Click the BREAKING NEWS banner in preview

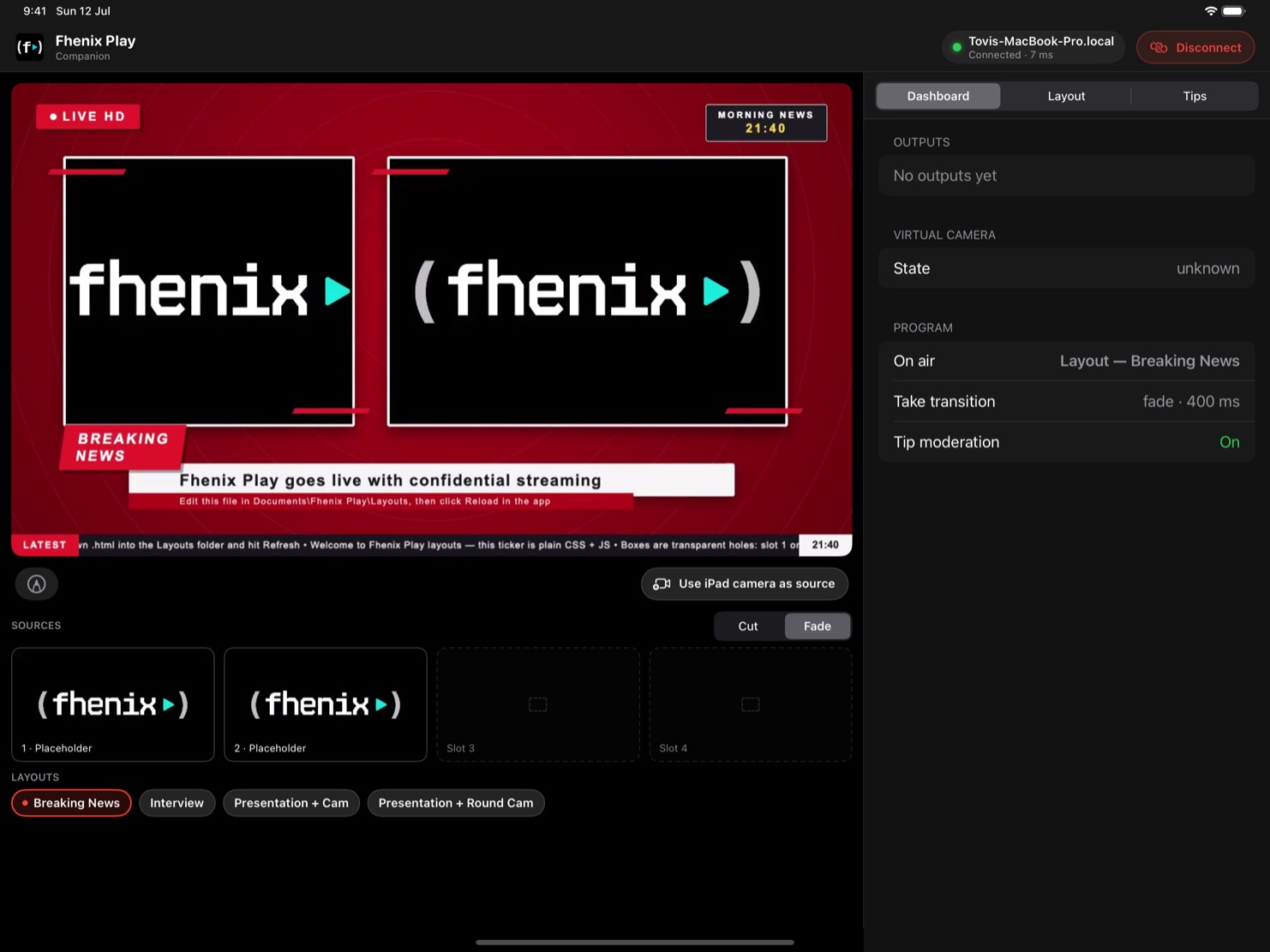click(x=123, y=447)
